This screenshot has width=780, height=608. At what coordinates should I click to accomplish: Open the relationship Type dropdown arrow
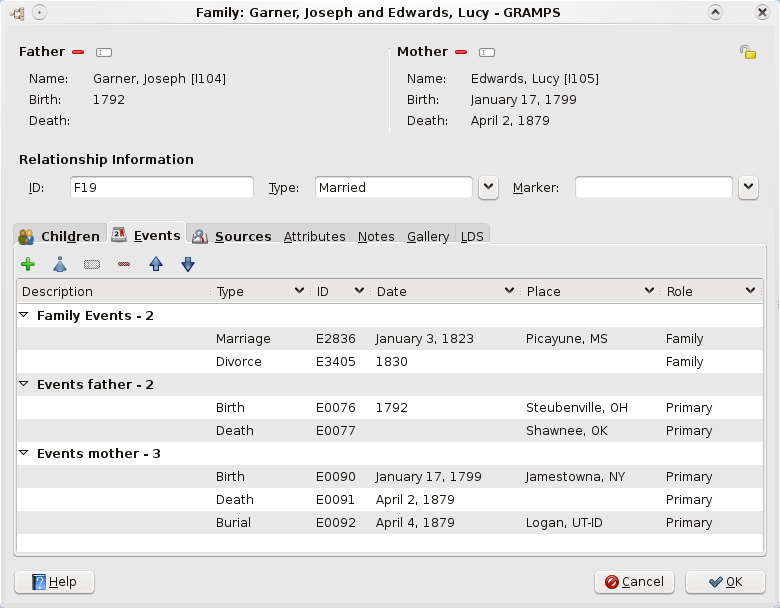coord(488,188)
